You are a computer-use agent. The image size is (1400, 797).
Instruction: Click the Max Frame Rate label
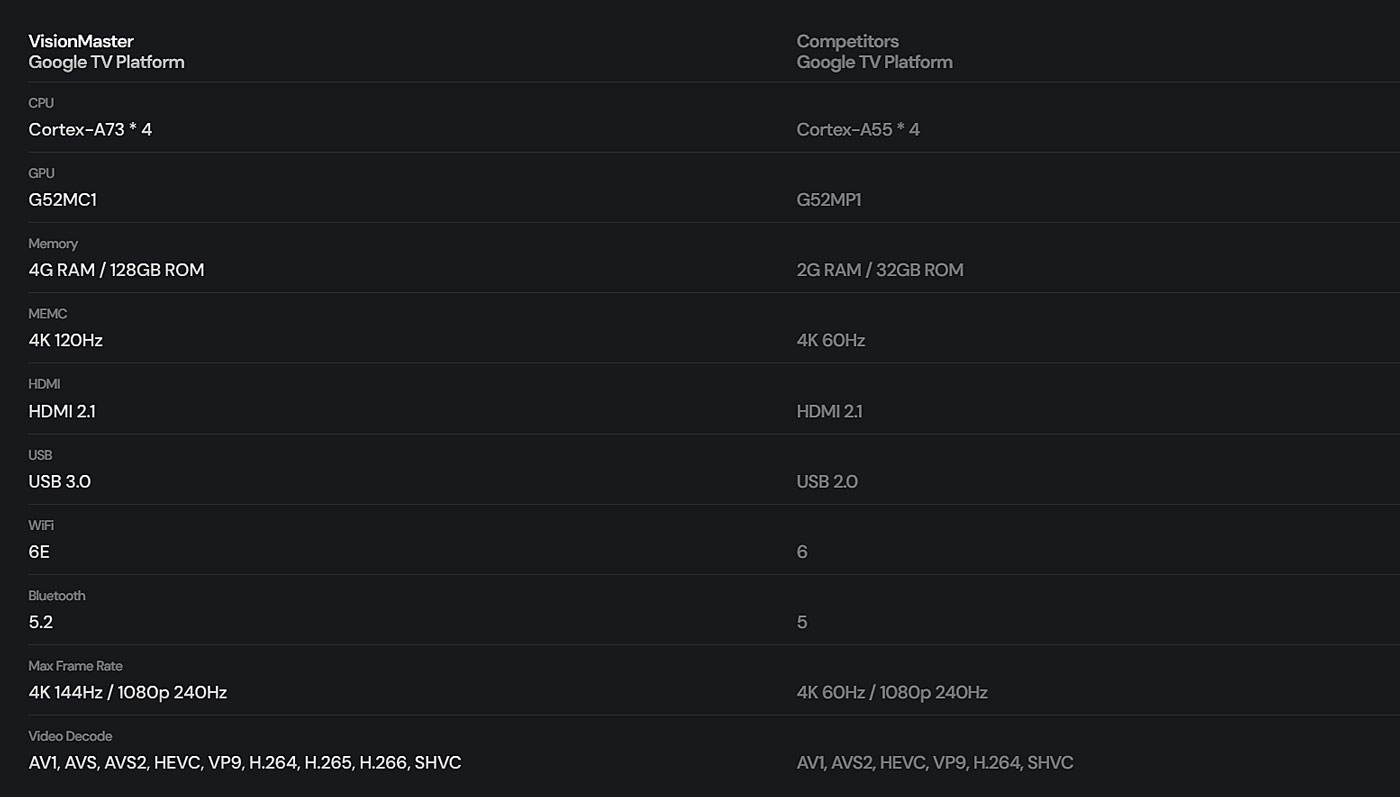[75, 666]
